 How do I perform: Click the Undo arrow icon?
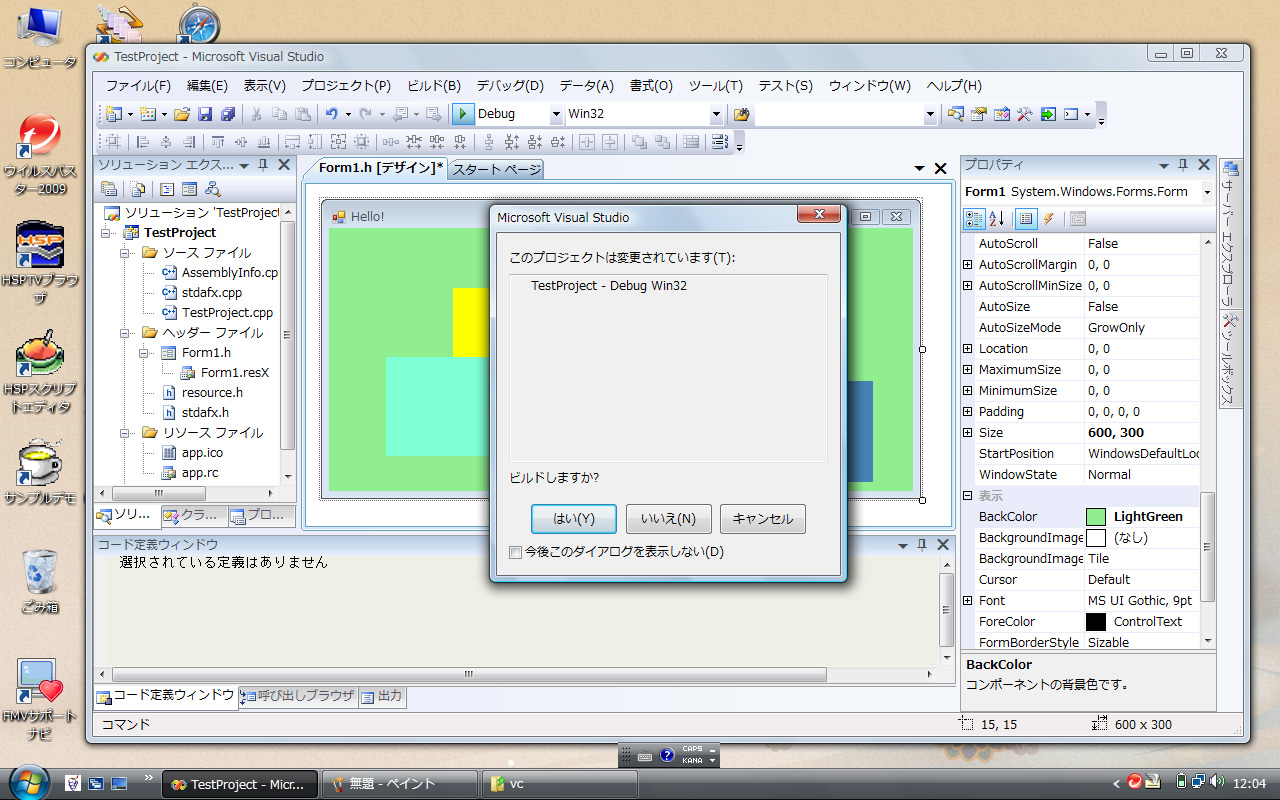(x=332, y=114)
